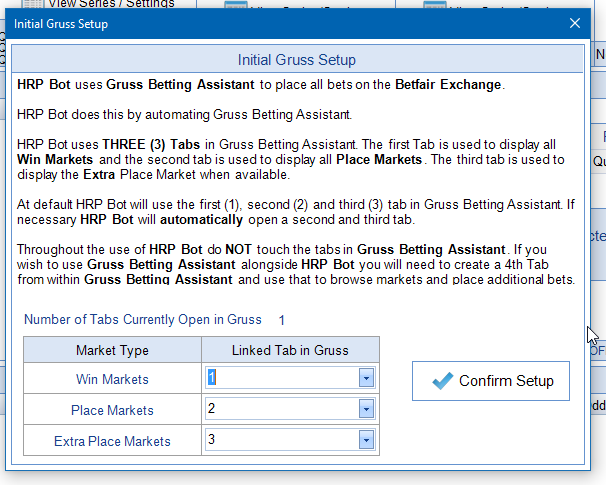Click the Linked Tab in Gruss header

(290, 350)
